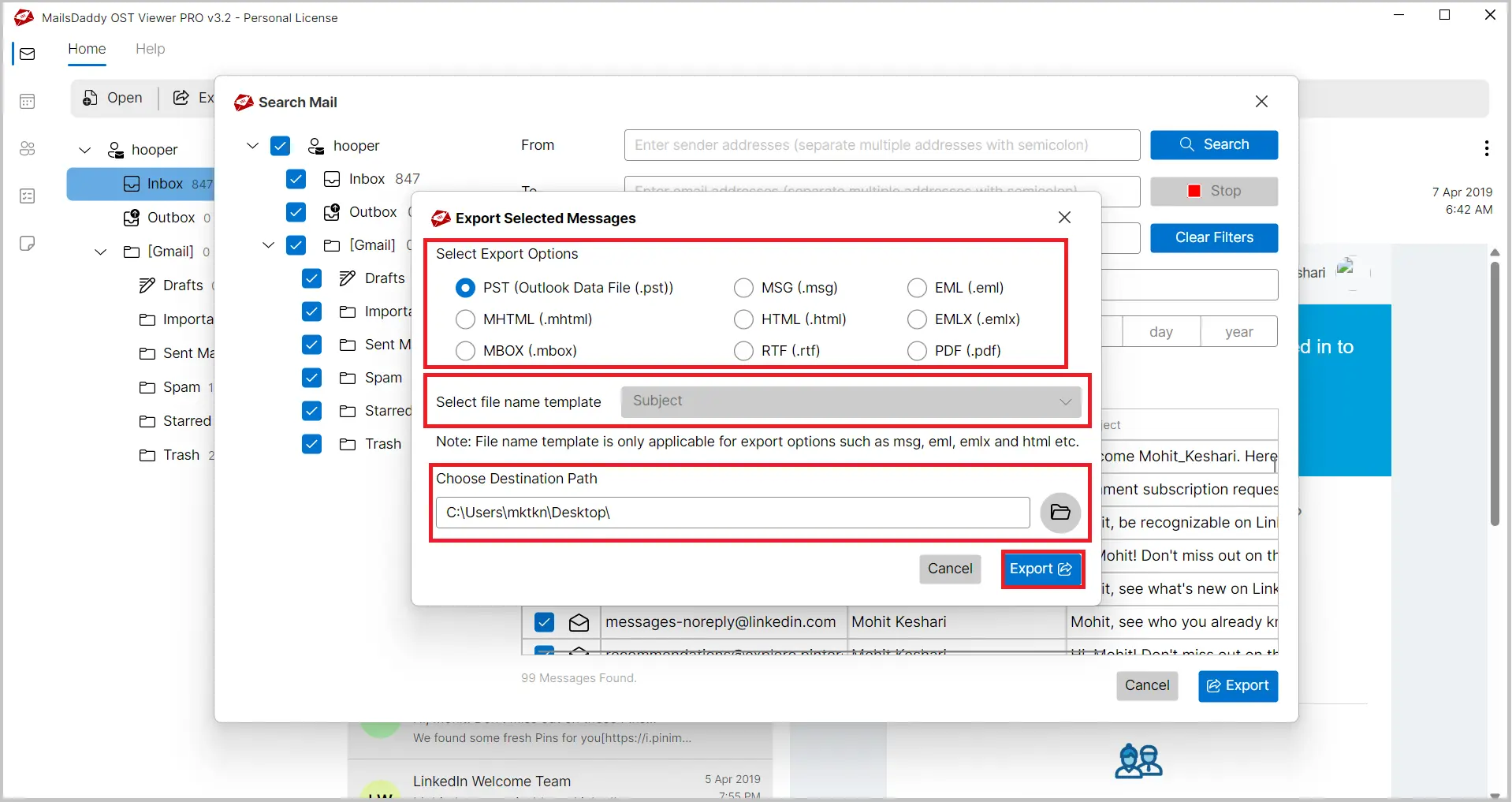Viewport: 1512px width, 802px height.
Task: Click the Clear Filters button
Action: pyautogui.click(x=1214, y=238)
